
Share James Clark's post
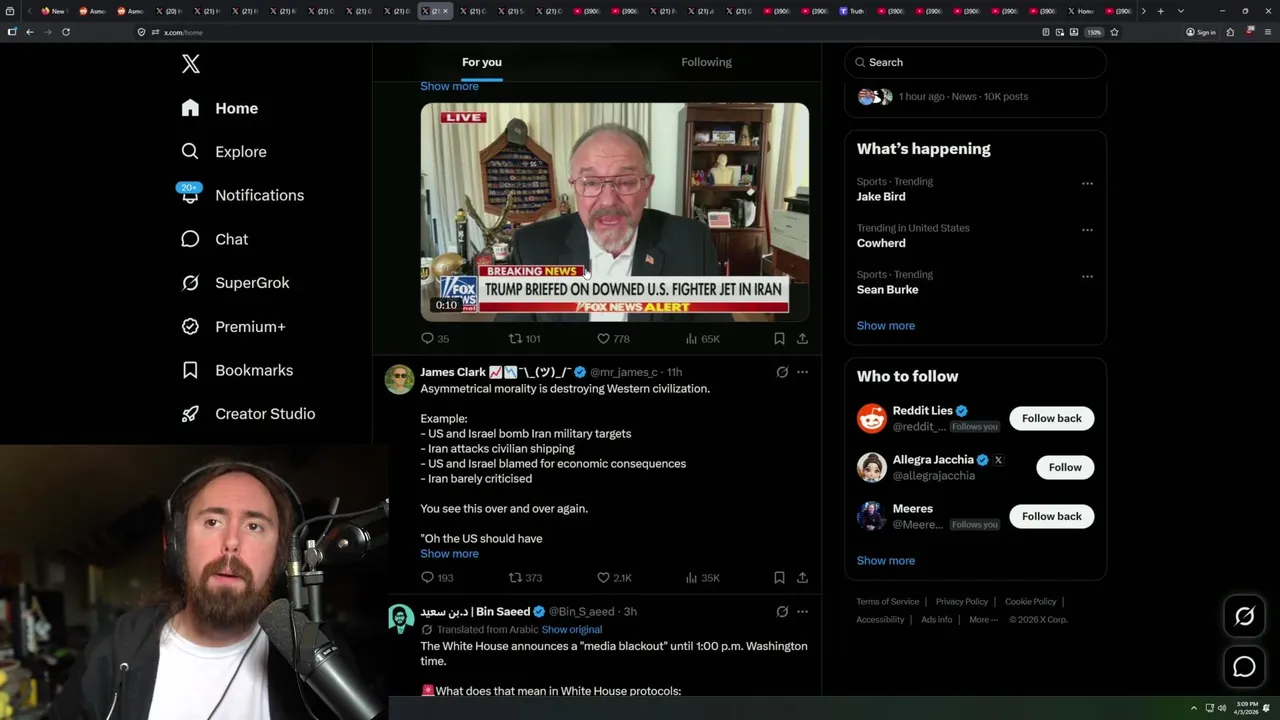coord(802,578)
